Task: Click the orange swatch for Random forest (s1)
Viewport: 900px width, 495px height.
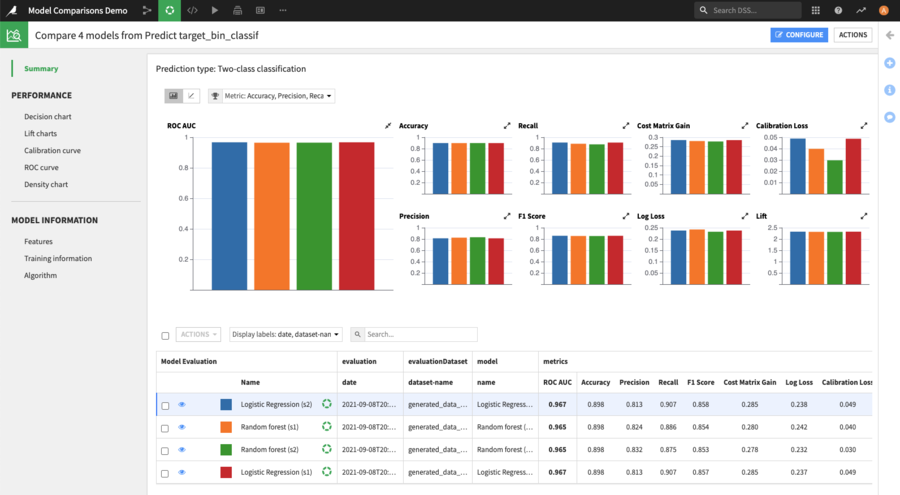Action: coord(226,427)
